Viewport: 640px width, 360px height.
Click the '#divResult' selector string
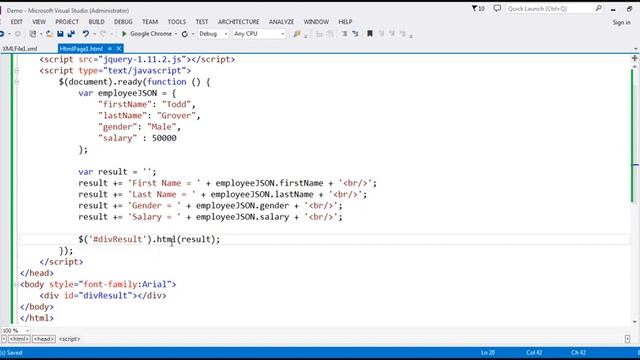point(117,240)
